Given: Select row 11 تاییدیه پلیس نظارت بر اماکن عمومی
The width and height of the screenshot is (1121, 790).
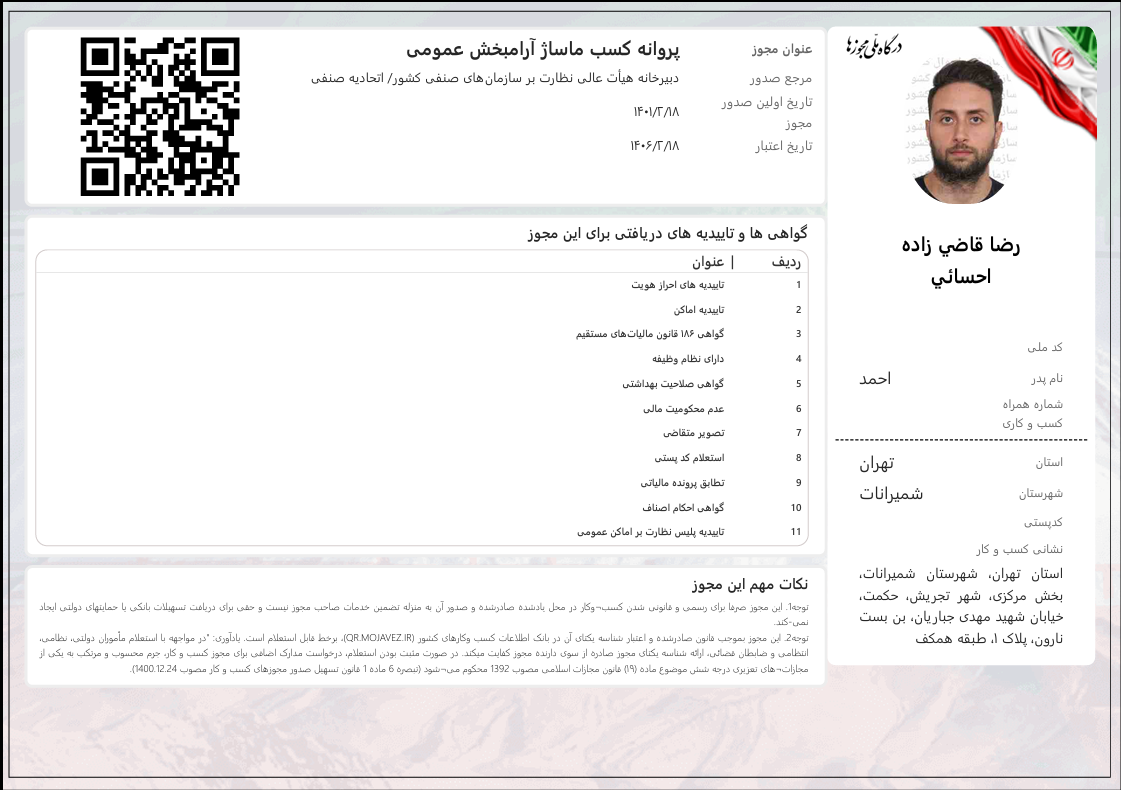Looking at the screenshot, I should coord(422,532).
